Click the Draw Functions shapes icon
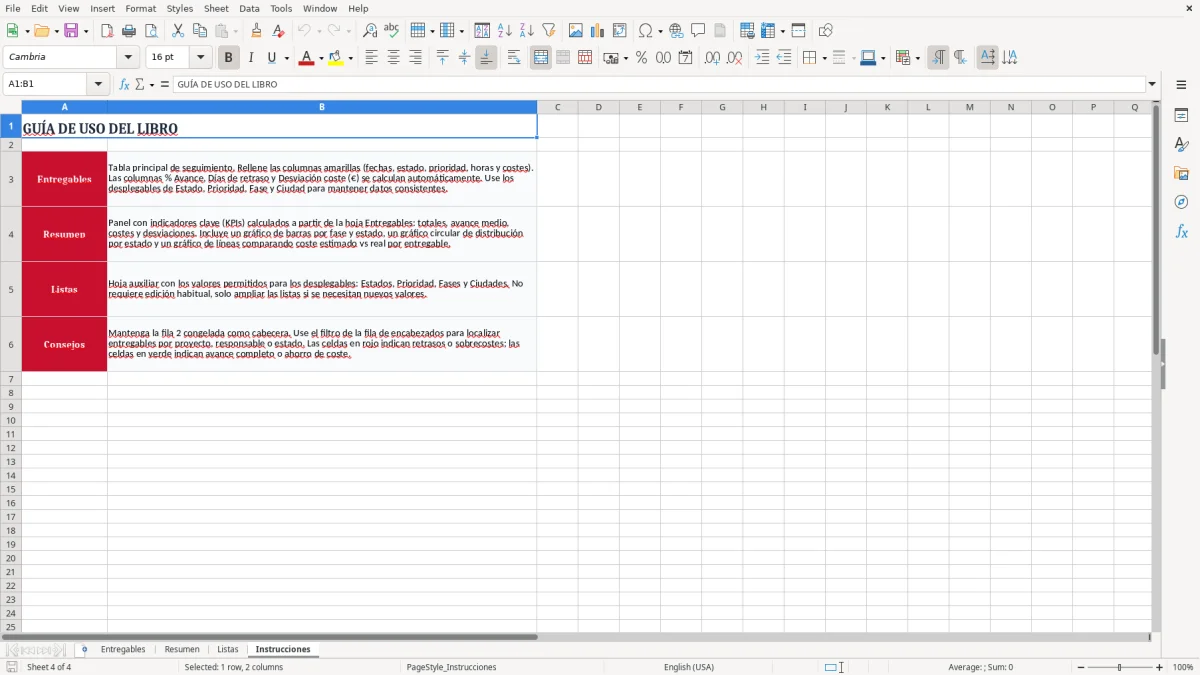 [x=826, y=31]
